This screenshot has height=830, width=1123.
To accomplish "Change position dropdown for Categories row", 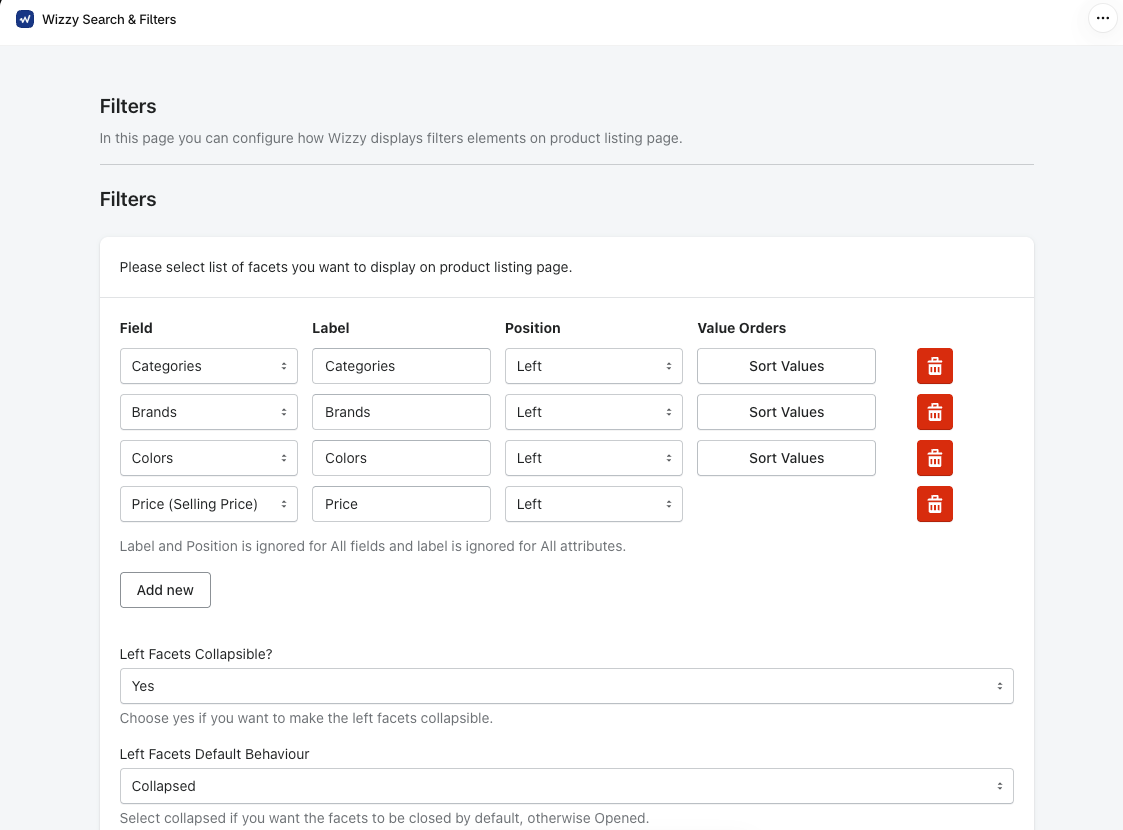I will click(x=594, y=366).
